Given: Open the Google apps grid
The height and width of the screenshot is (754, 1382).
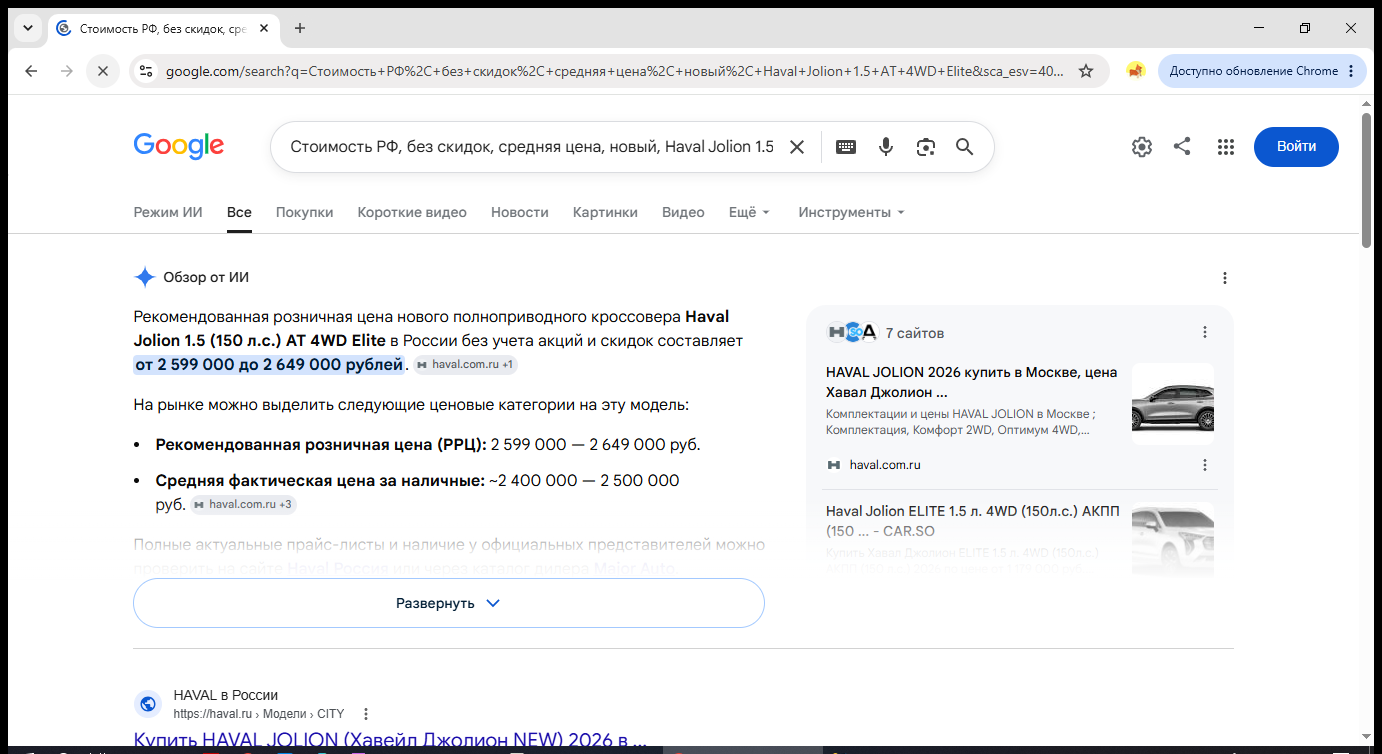Looking at the screenshot, I should [x=1226, y=147].
